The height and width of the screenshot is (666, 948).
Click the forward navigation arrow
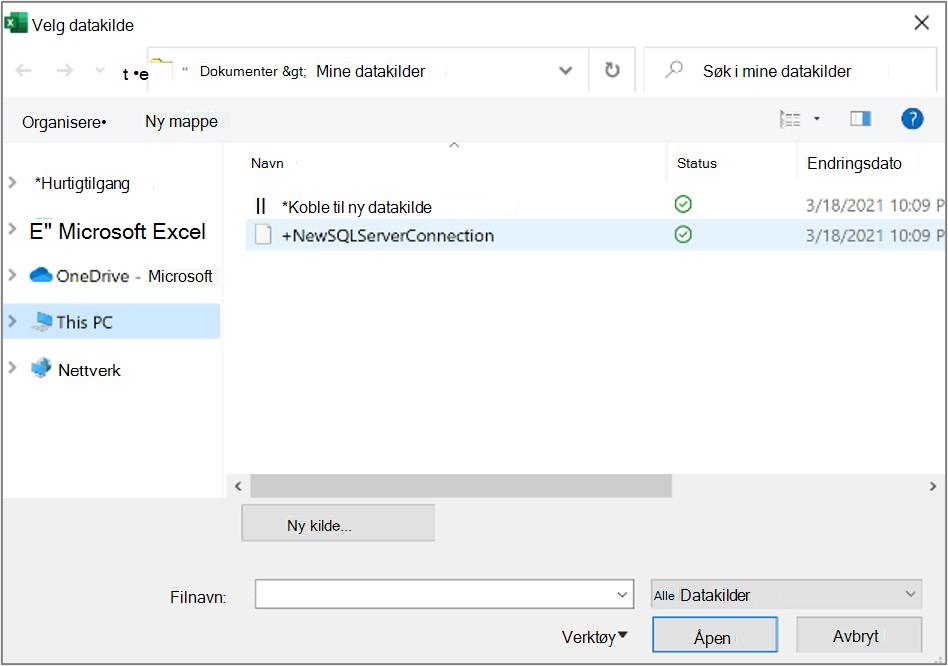tap(65, 71)
